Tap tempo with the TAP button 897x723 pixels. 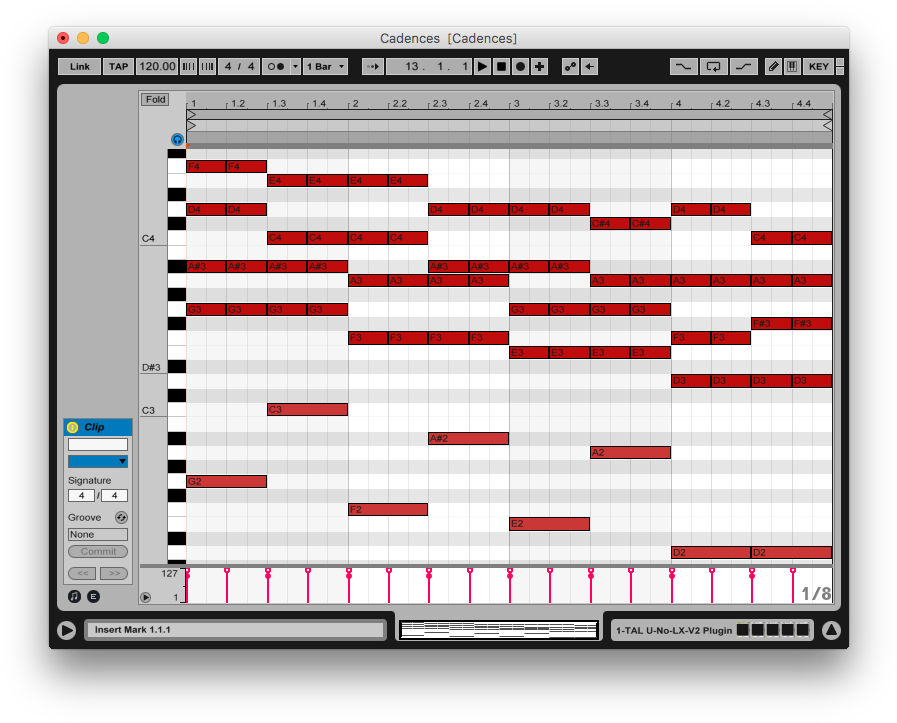pos(118,66)
